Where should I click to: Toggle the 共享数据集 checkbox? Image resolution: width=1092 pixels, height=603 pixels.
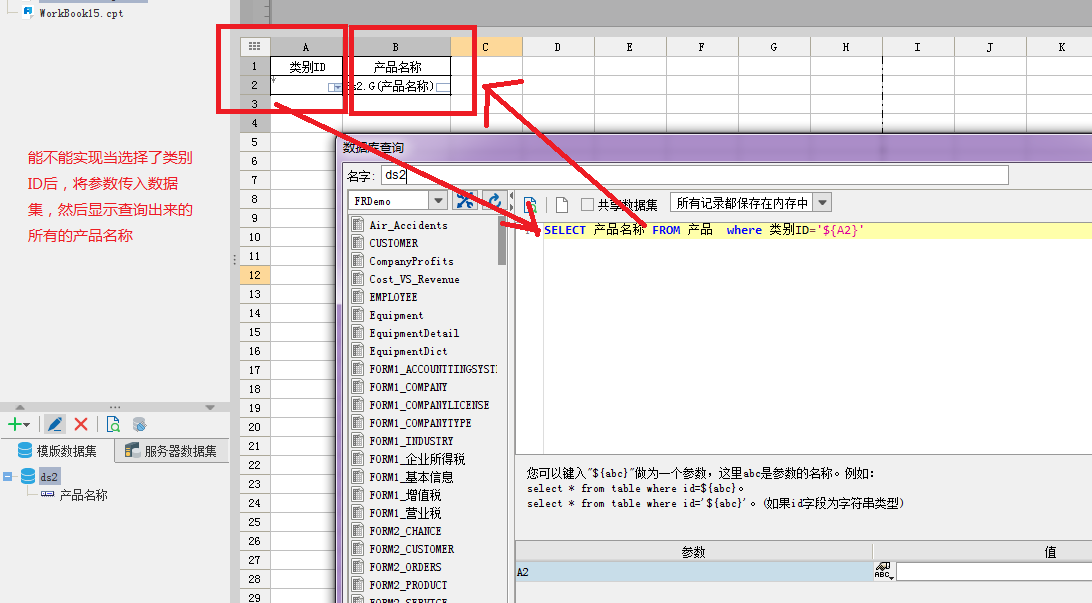point(587,204)
